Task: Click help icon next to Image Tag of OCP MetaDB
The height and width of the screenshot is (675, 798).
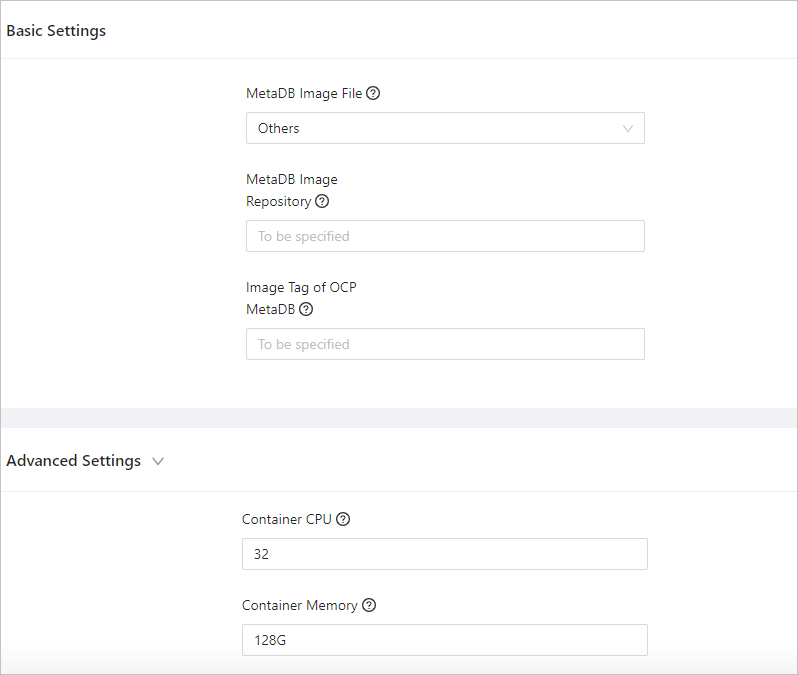Action: point(306,309)
